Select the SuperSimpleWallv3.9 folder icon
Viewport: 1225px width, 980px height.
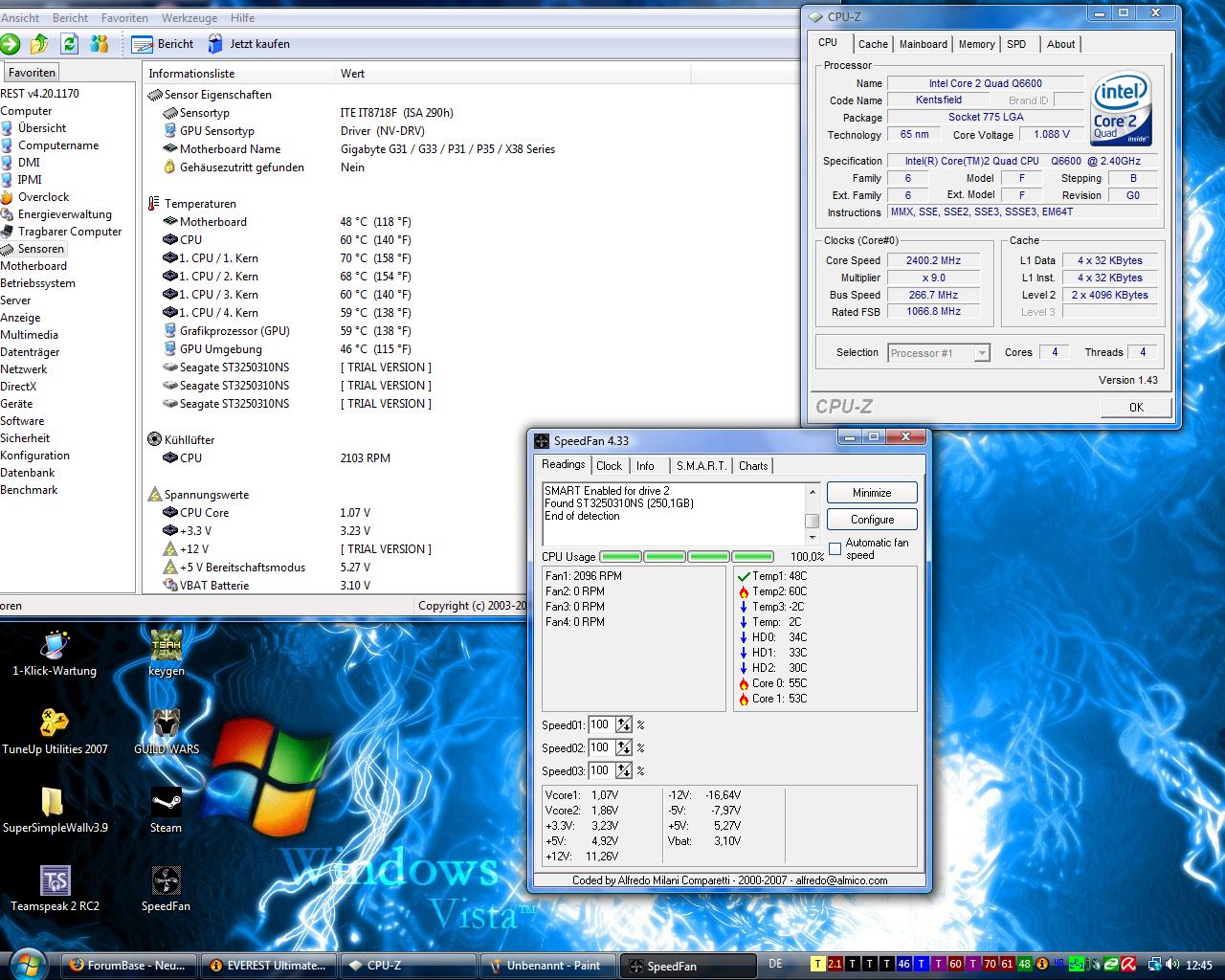[x=55, y=810]
